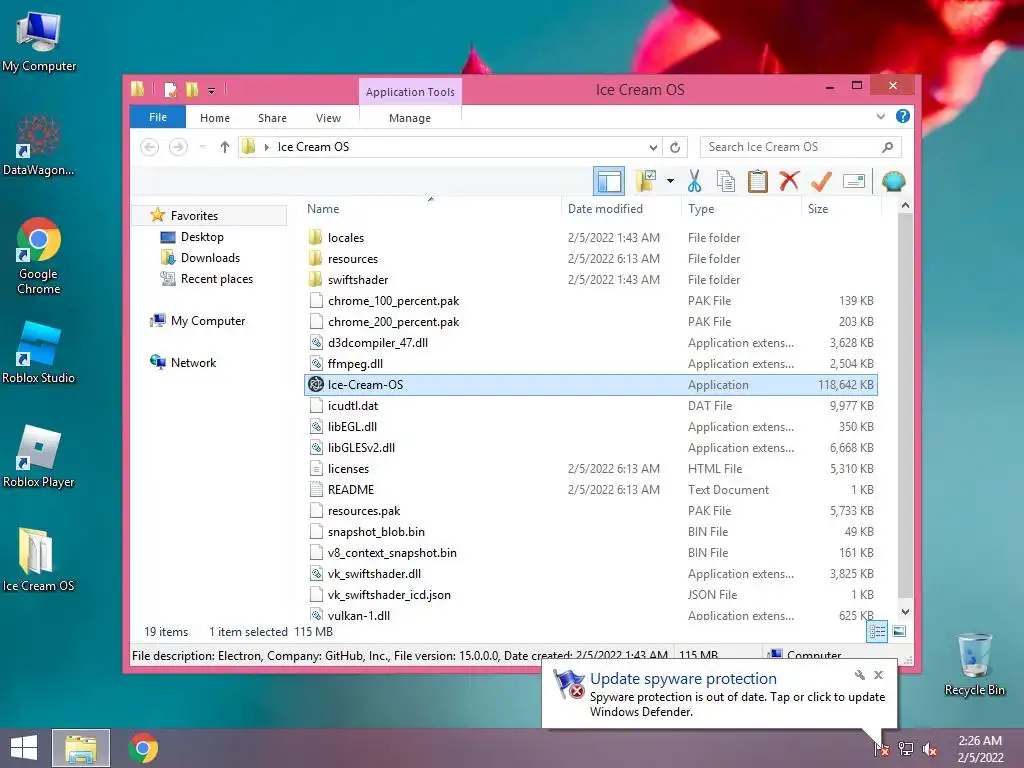Select the resources folder
Image resolution: width=1024 pixels, height=768 pixels.
point(591,259)
